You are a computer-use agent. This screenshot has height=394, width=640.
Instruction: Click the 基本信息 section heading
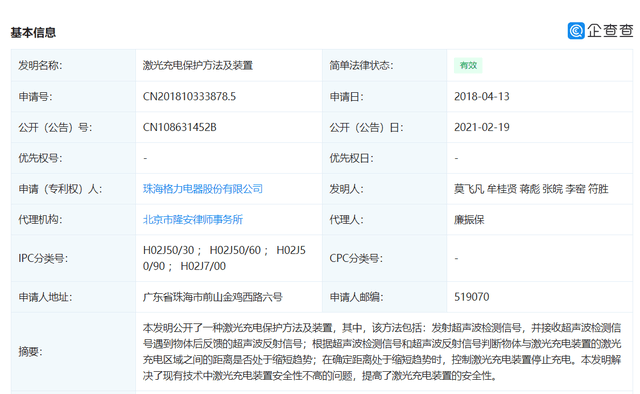[x=33, y=32]
